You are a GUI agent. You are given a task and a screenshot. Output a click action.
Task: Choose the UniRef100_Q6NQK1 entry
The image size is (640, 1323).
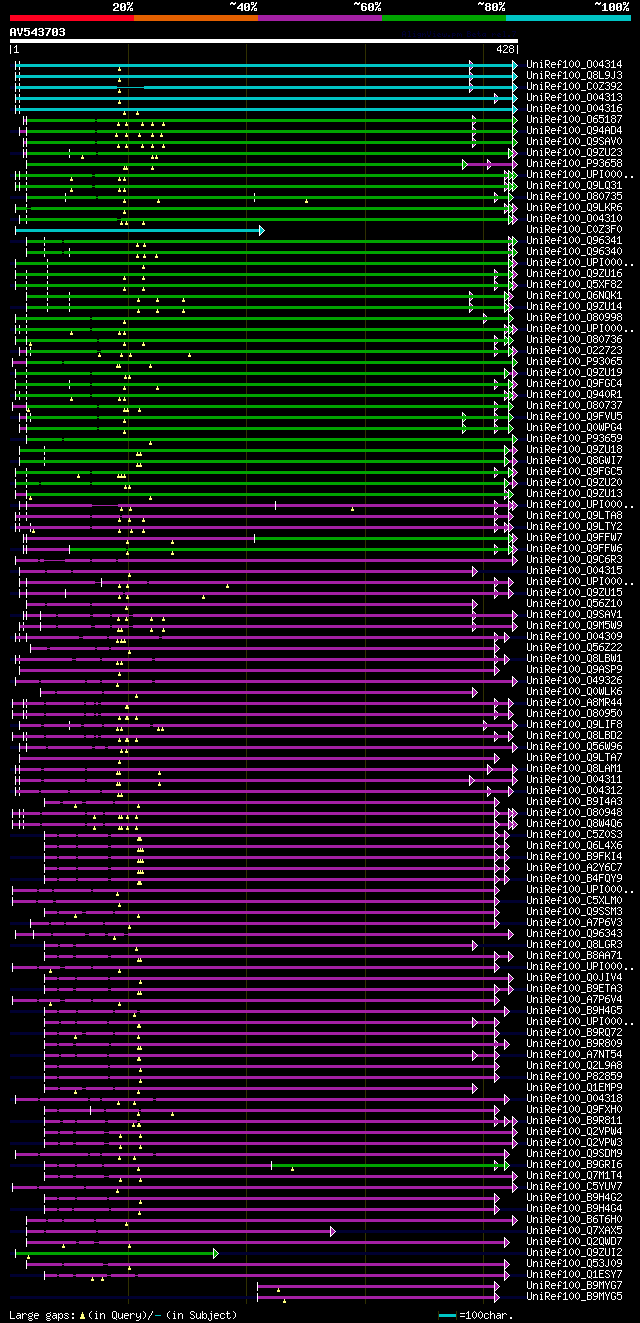[x=575, y=296]
